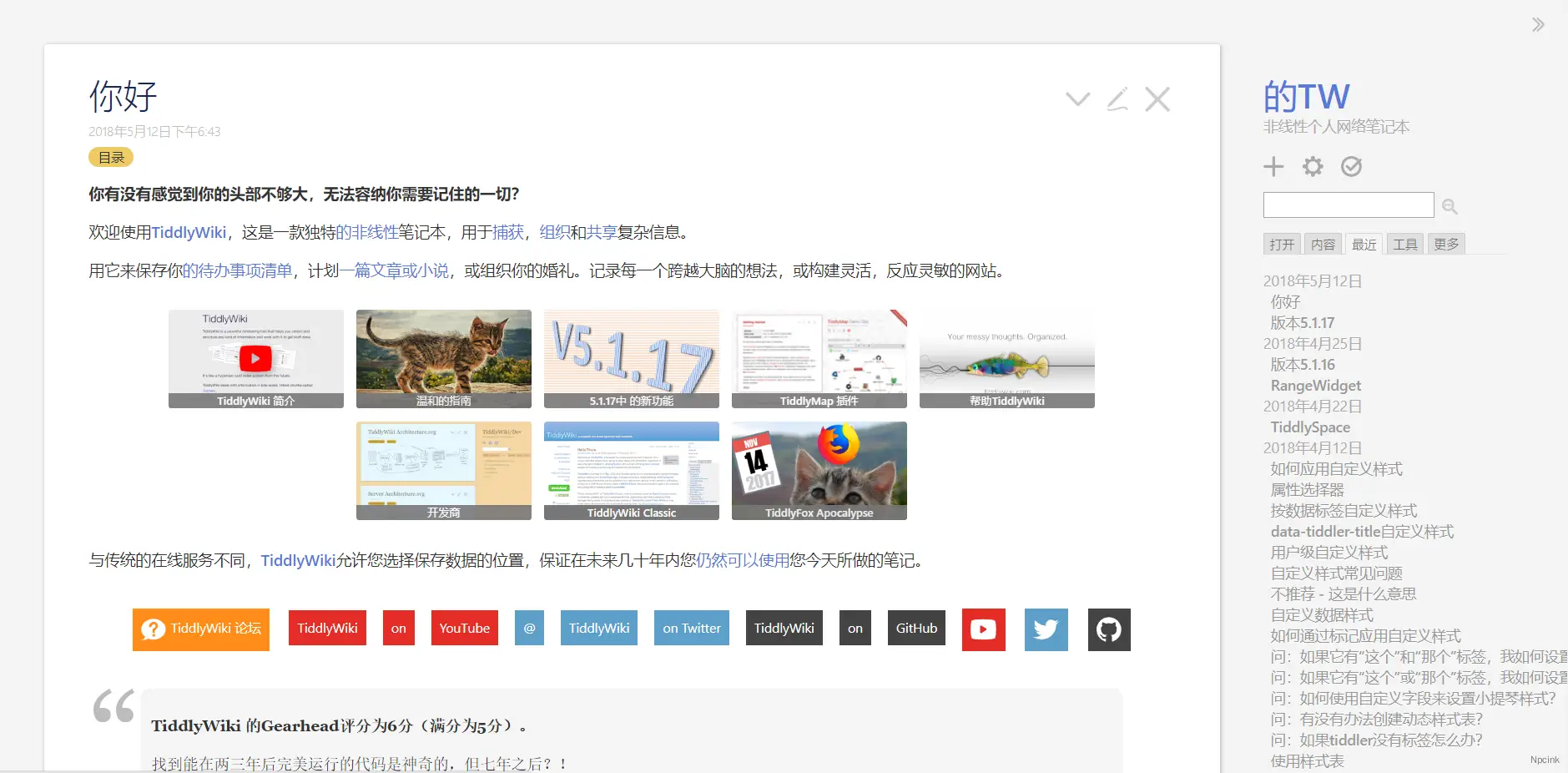Close the 你好 tiddler
The image size is (1568, 773).
coord(1157,99)
